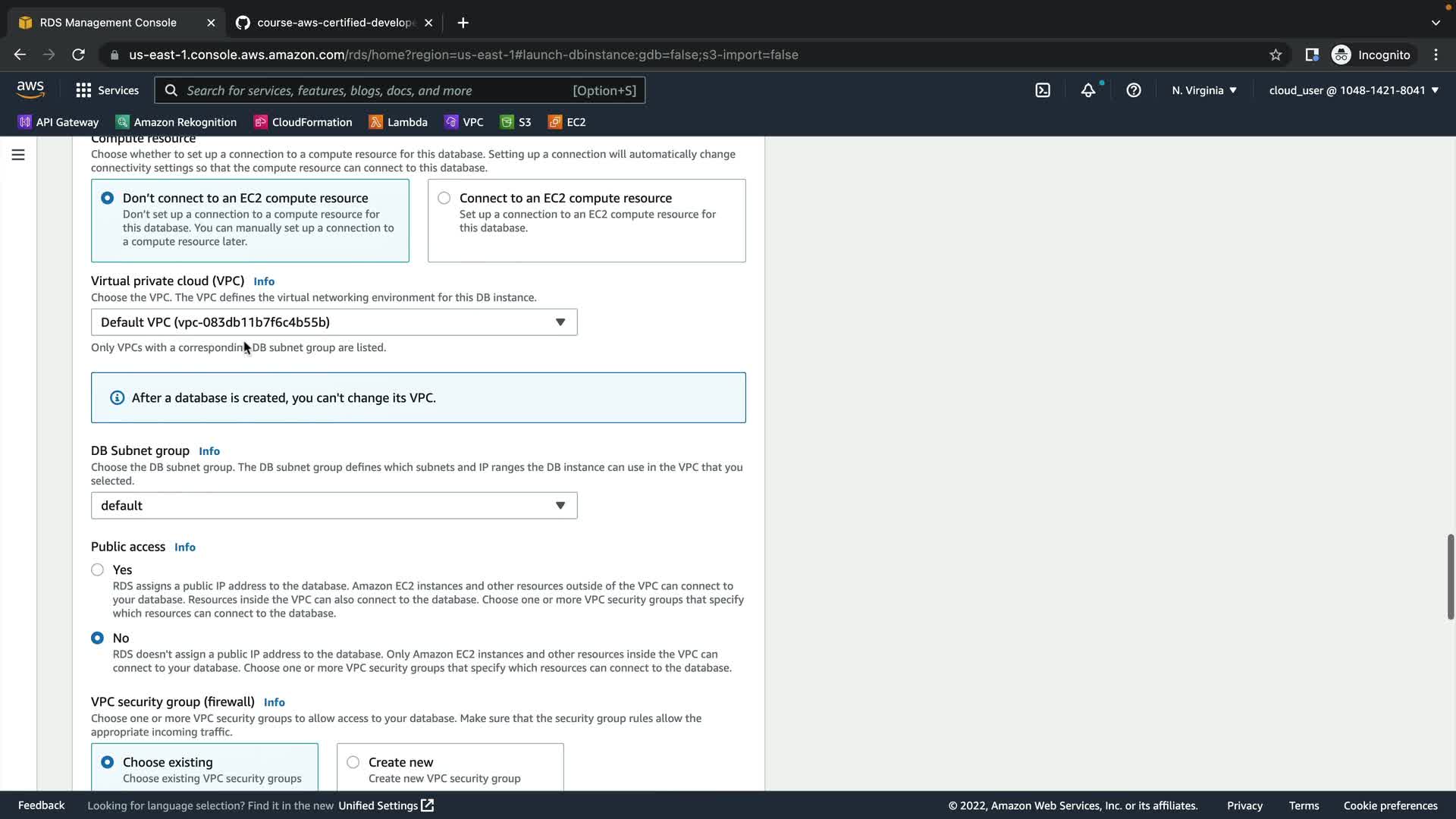Screen dimensions: 1456x819
Task: Click the help question mark icon
Action: pyautogui.click(x=1134, y=90)
